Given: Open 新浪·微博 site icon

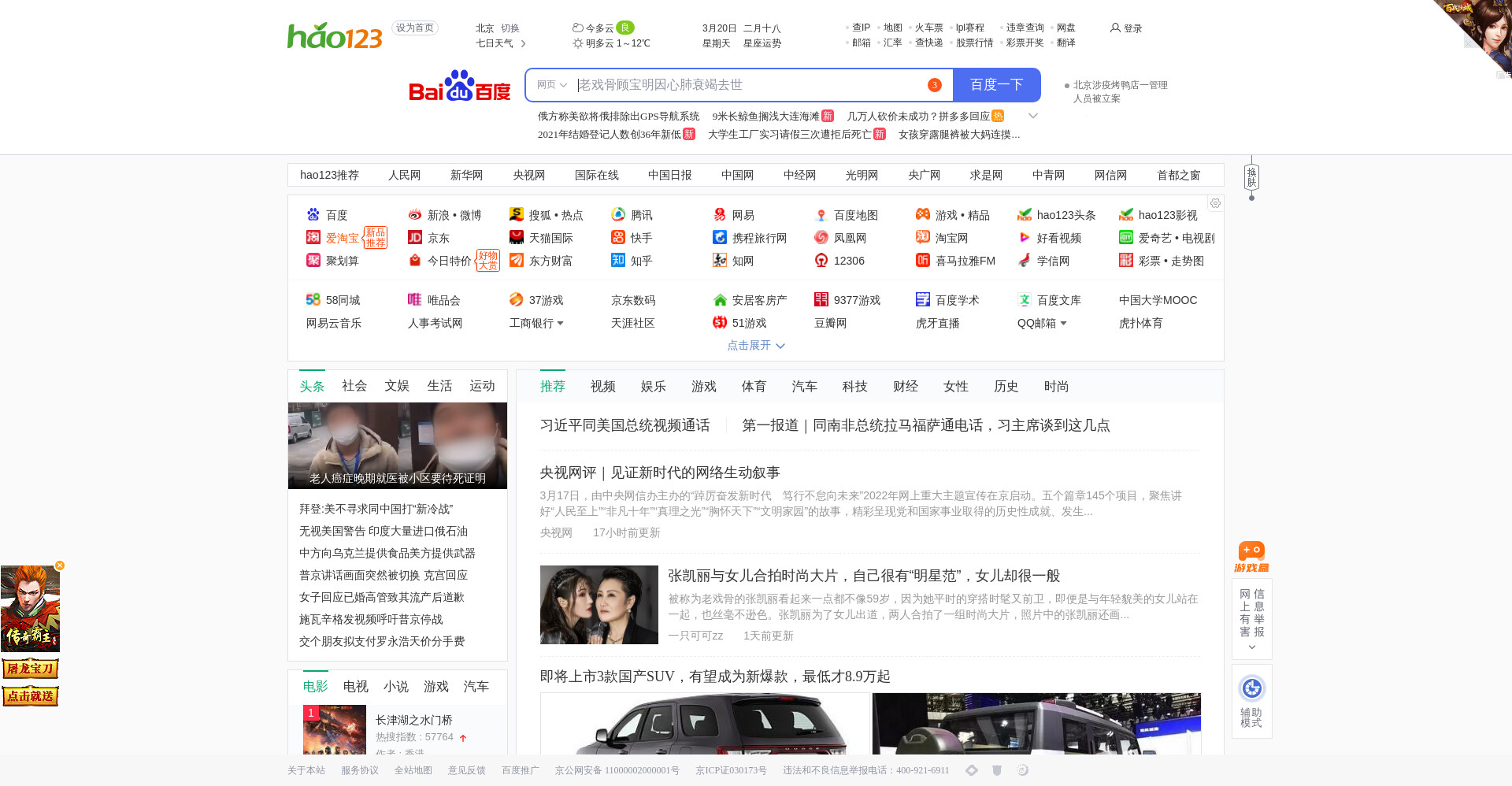Looking at the screenshot, I should (x=414, y=214).
